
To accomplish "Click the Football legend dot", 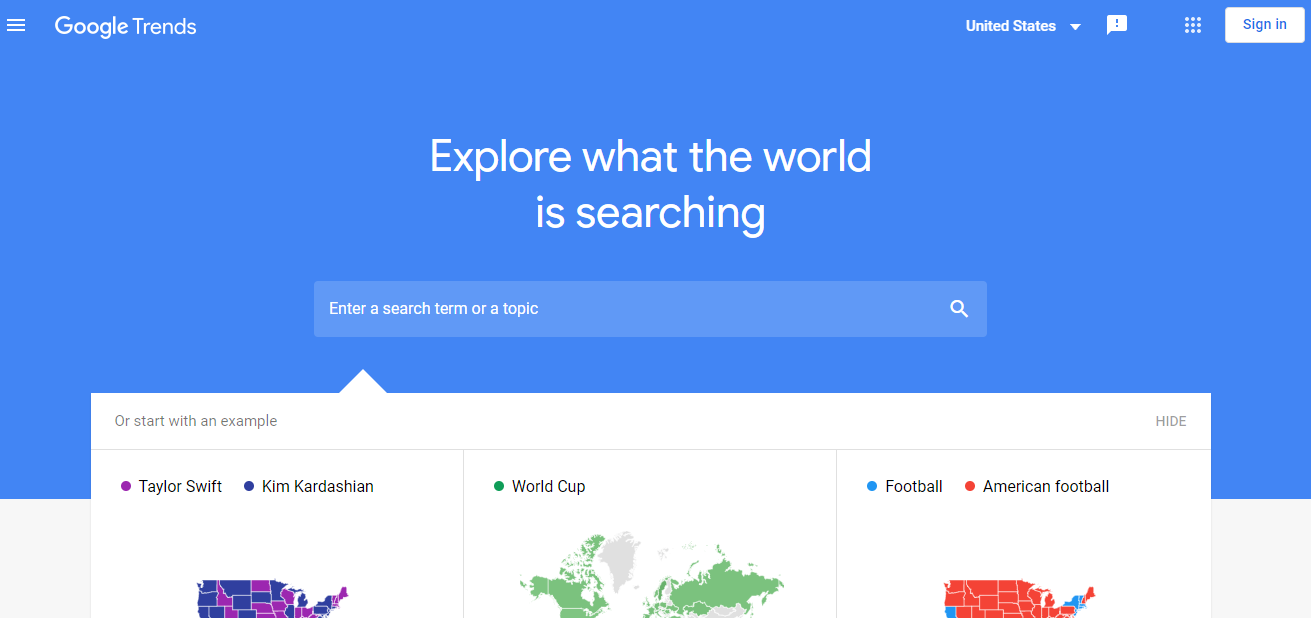I will tap(870, 486).
